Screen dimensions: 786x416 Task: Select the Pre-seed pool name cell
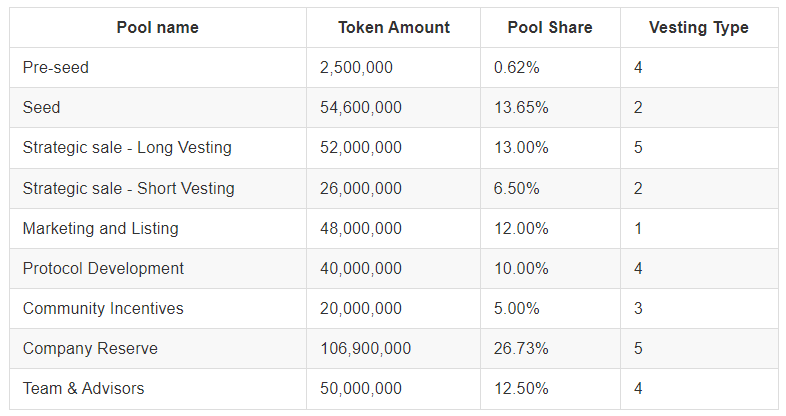click(x=56, y=68)
